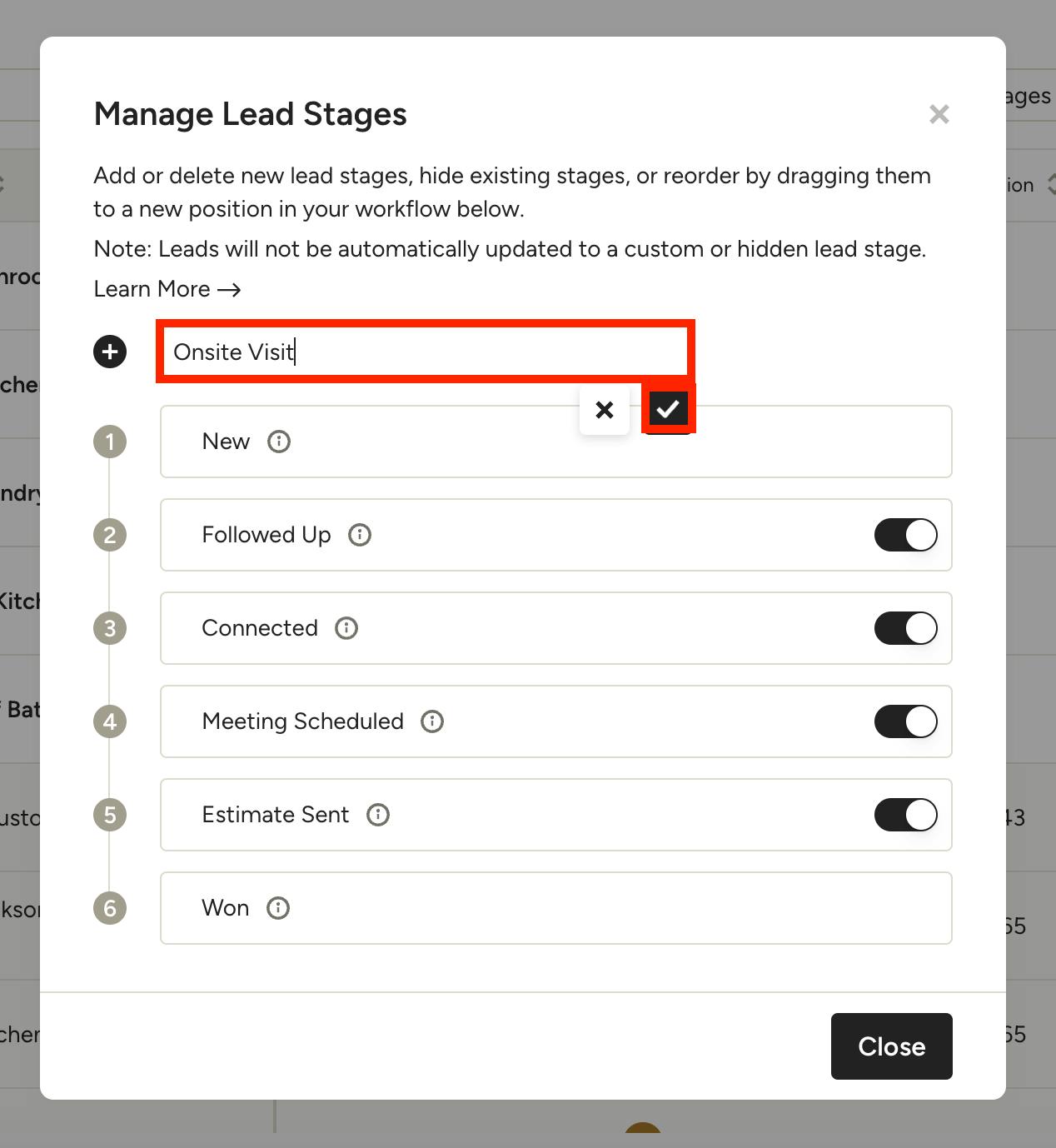Toggle off the Followed Up stage

905,535
